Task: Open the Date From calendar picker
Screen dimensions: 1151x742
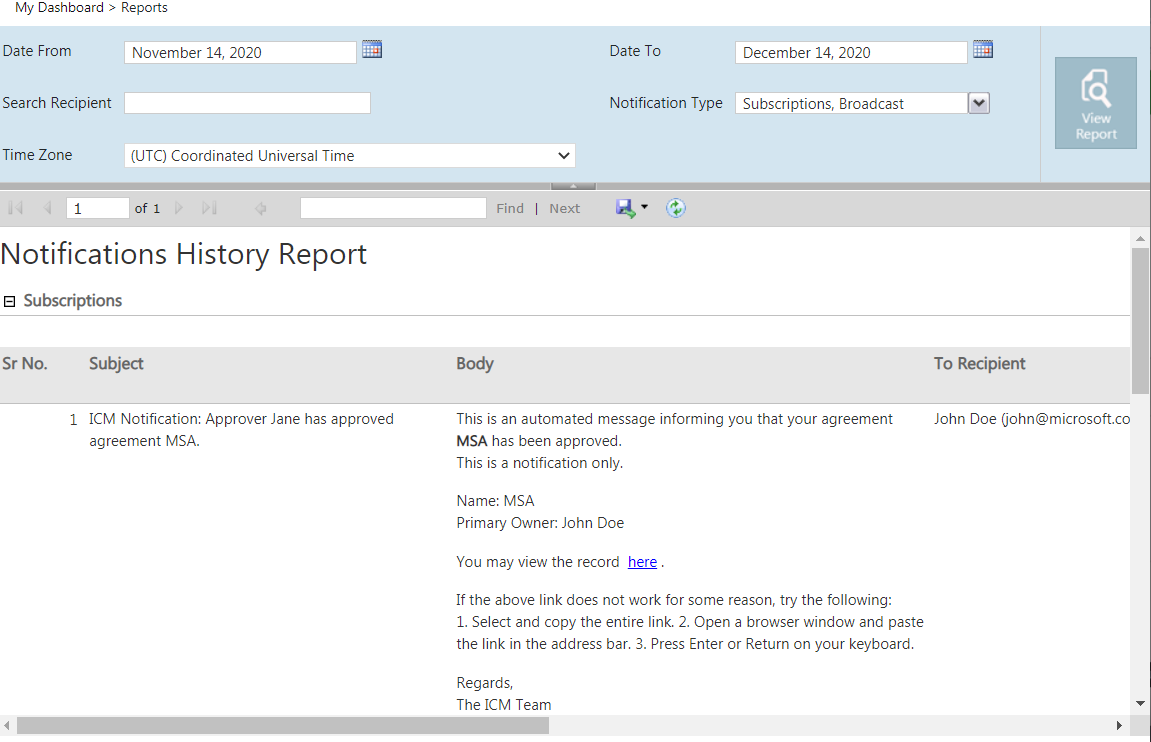Action: (372, 49)
